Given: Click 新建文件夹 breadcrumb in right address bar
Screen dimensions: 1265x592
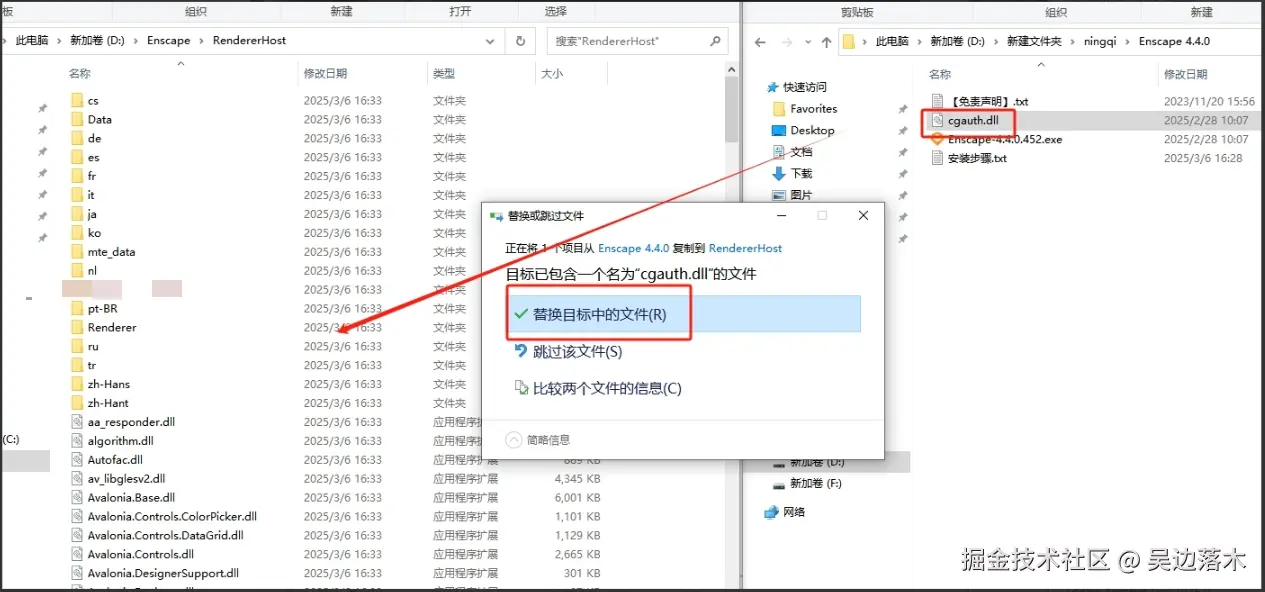Looking at the screenshot, I should click(1035, 42).
